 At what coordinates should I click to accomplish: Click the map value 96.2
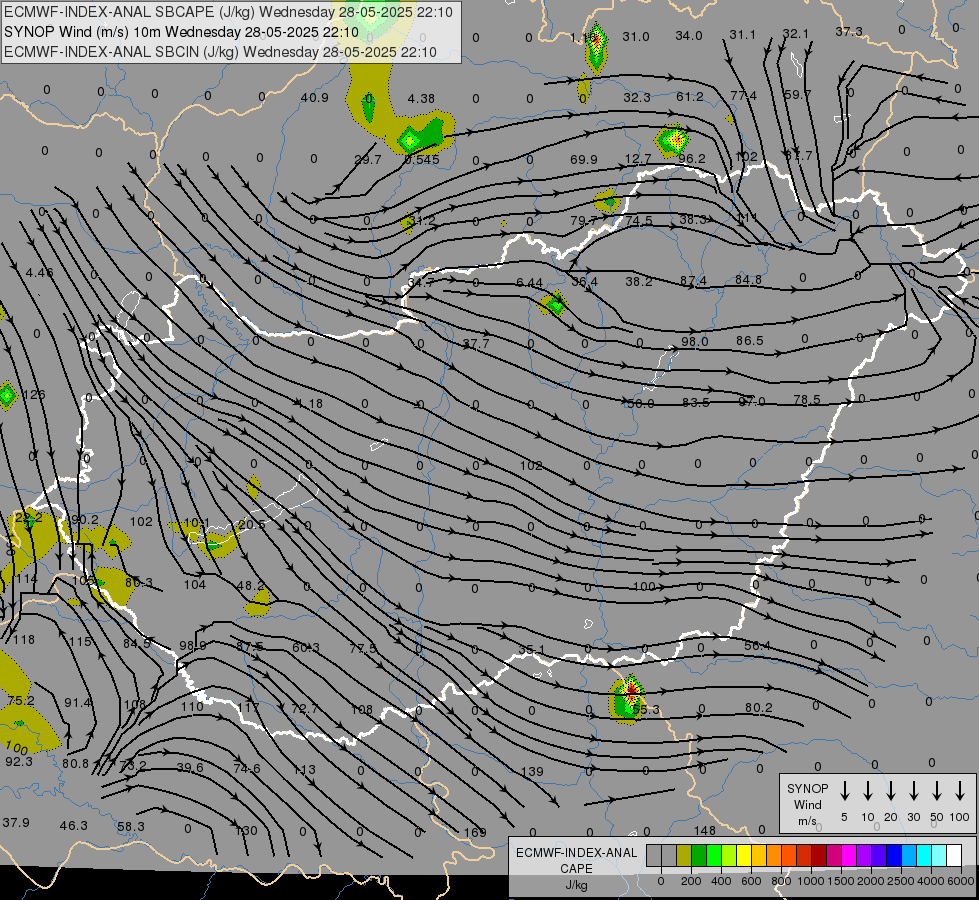[691, 159]
